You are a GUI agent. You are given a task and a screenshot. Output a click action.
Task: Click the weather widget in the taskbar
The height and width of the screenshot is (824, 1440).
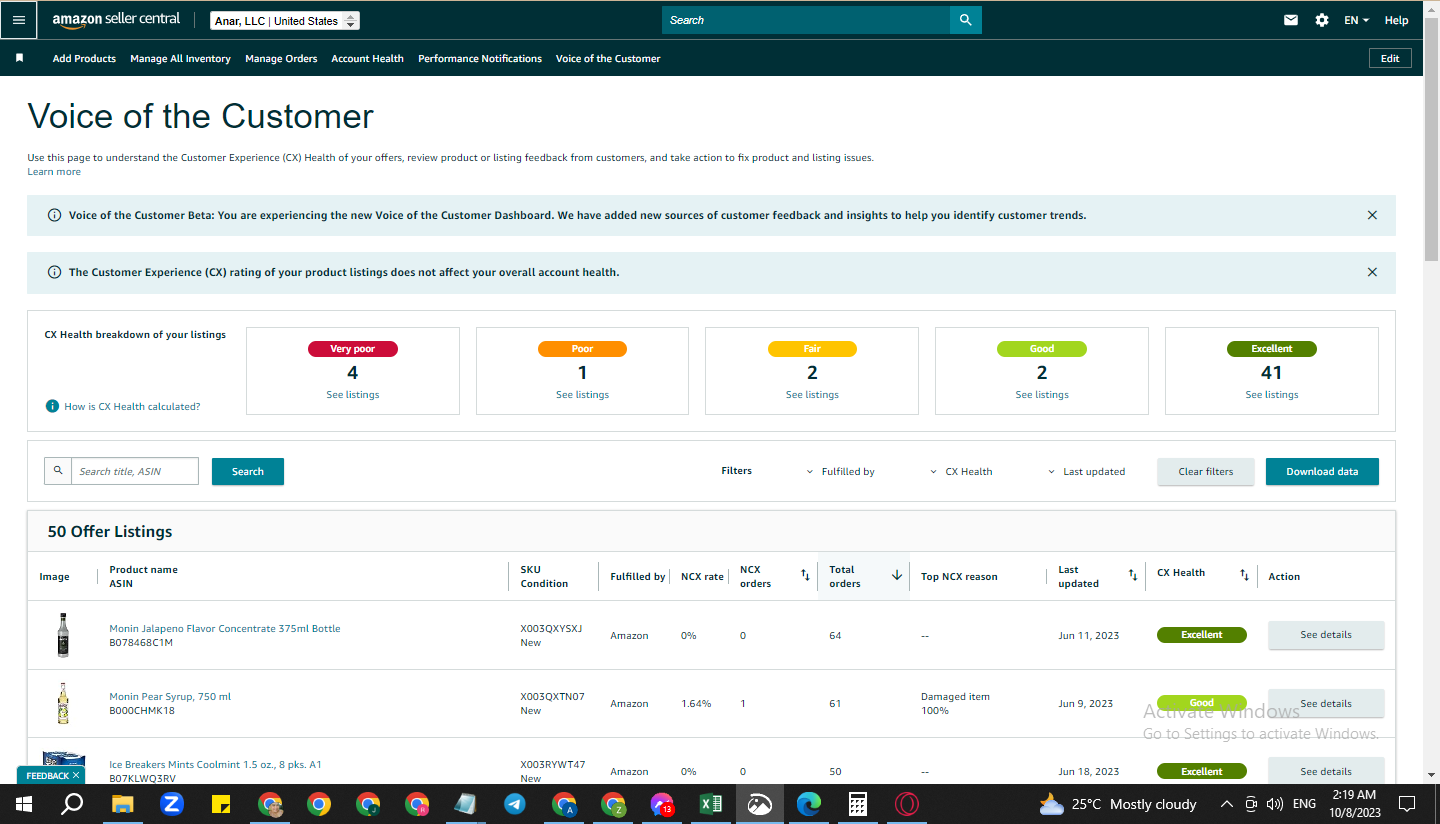coord(1118,804)
